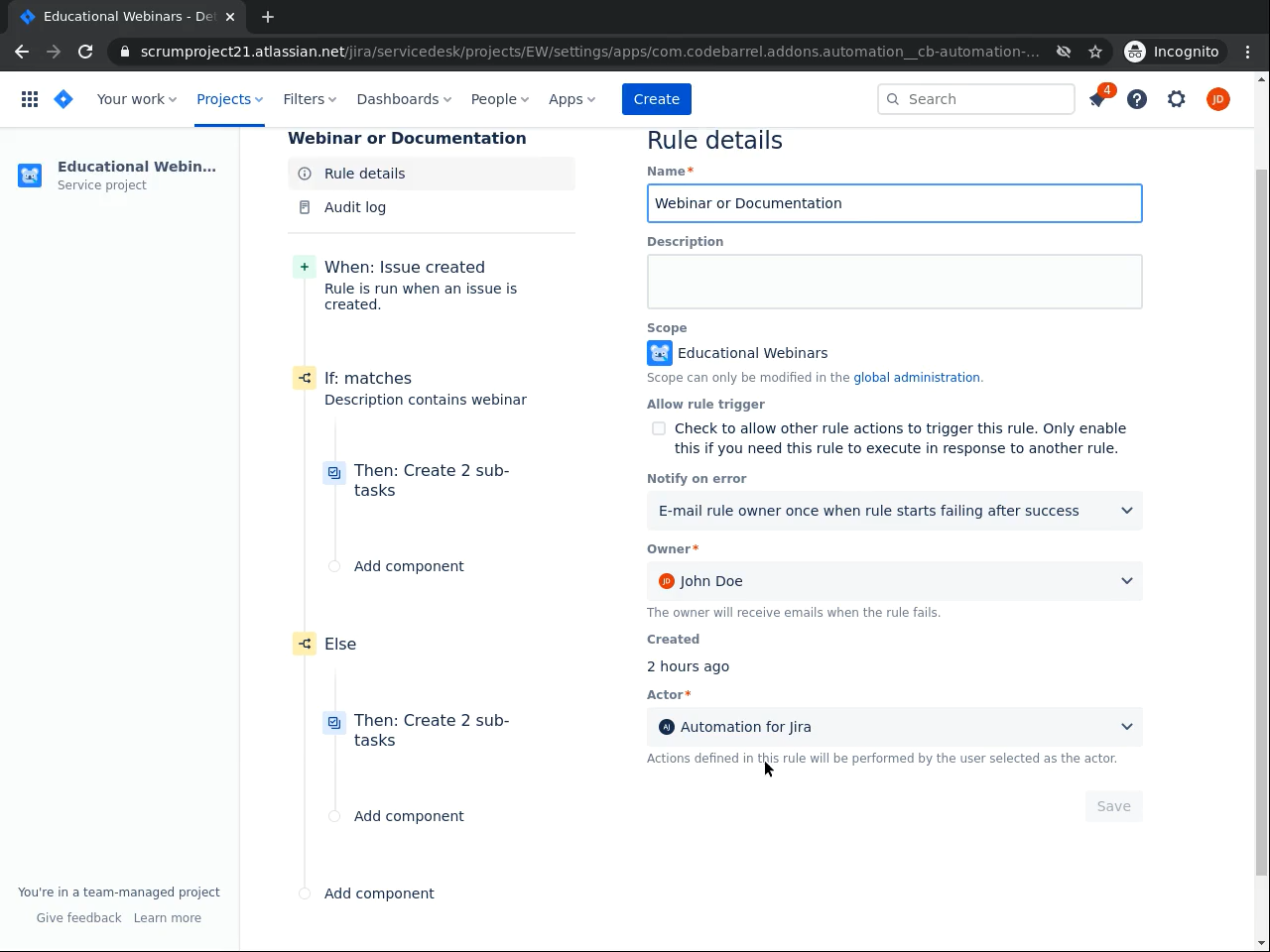Viewport: 1270px width, 952px height.
Task: Follow the global administration link
Action: [917, 378]
